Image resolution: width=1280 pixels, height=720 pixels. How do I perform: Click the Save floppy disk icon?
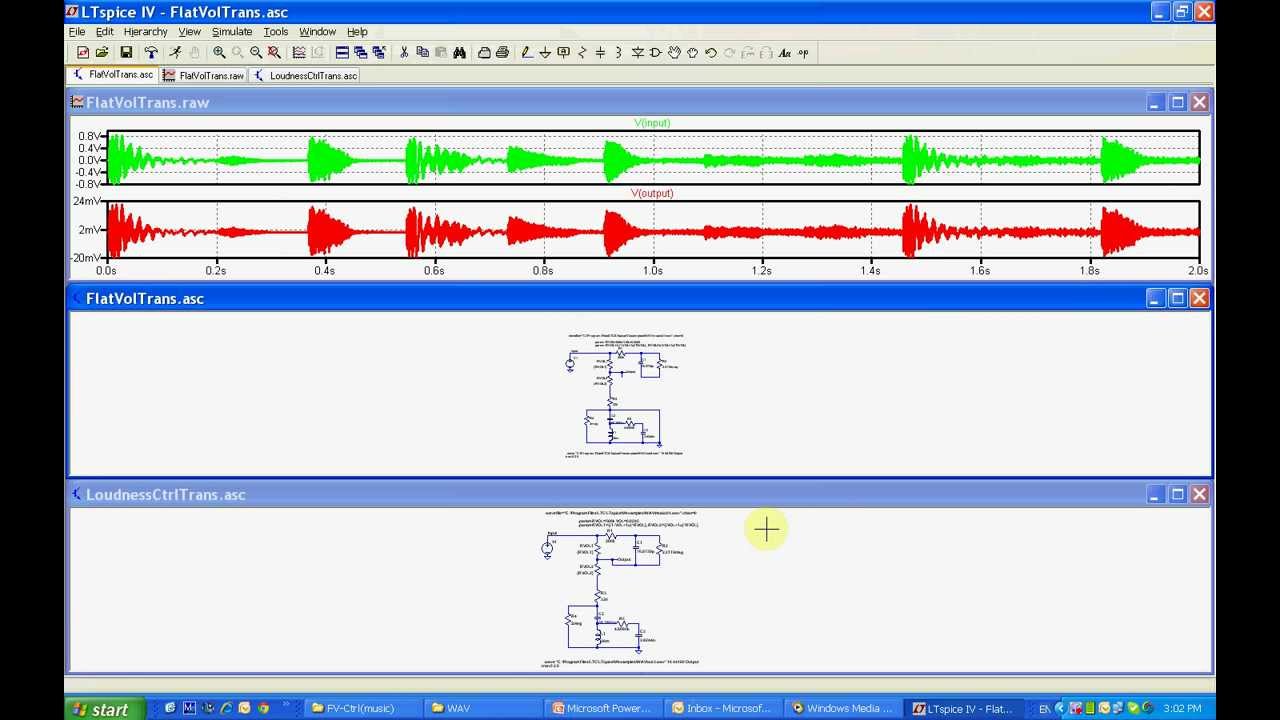(126, 53)
